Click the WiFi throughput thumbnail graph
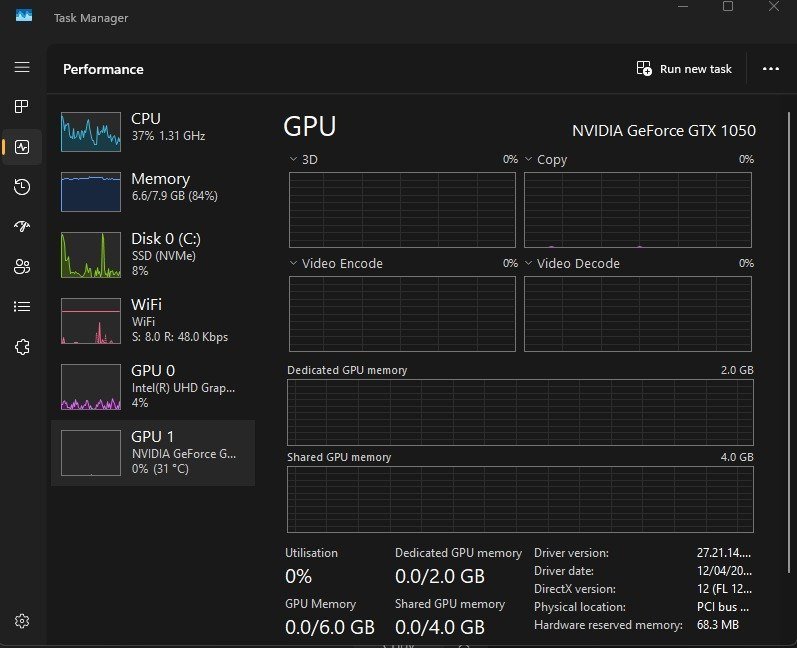This screenshot has width=797, height=648. (91, 321)
